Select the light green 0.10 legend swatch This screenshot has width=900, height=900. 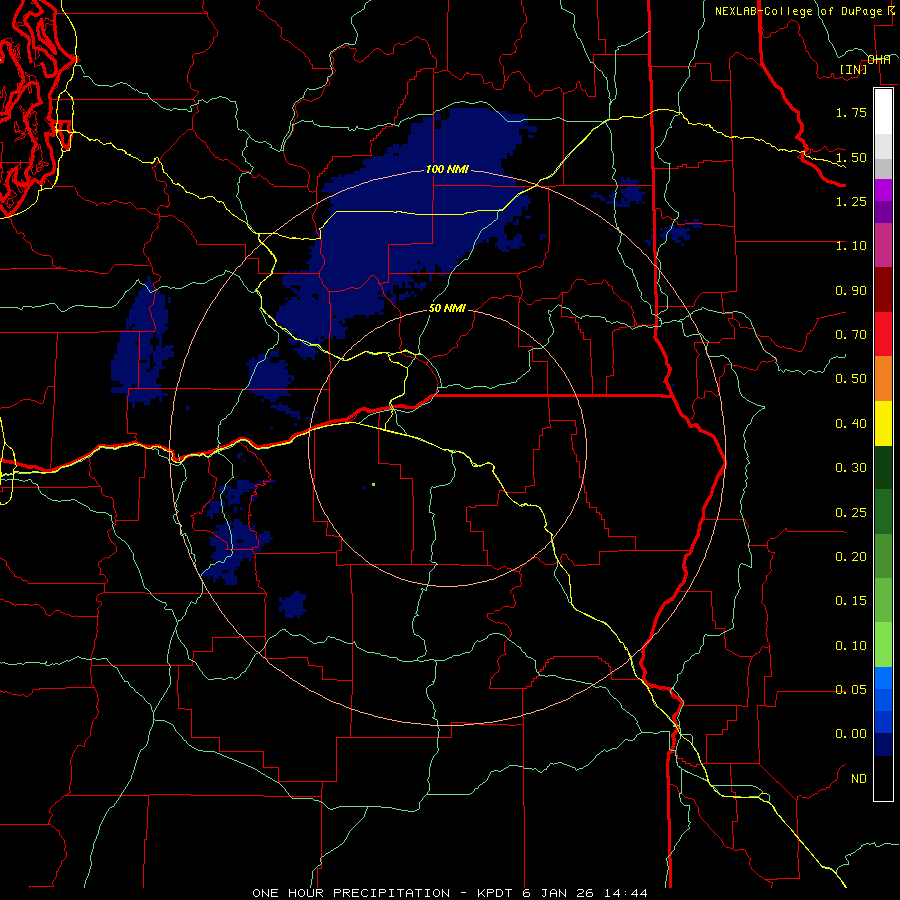pos(884,645)
